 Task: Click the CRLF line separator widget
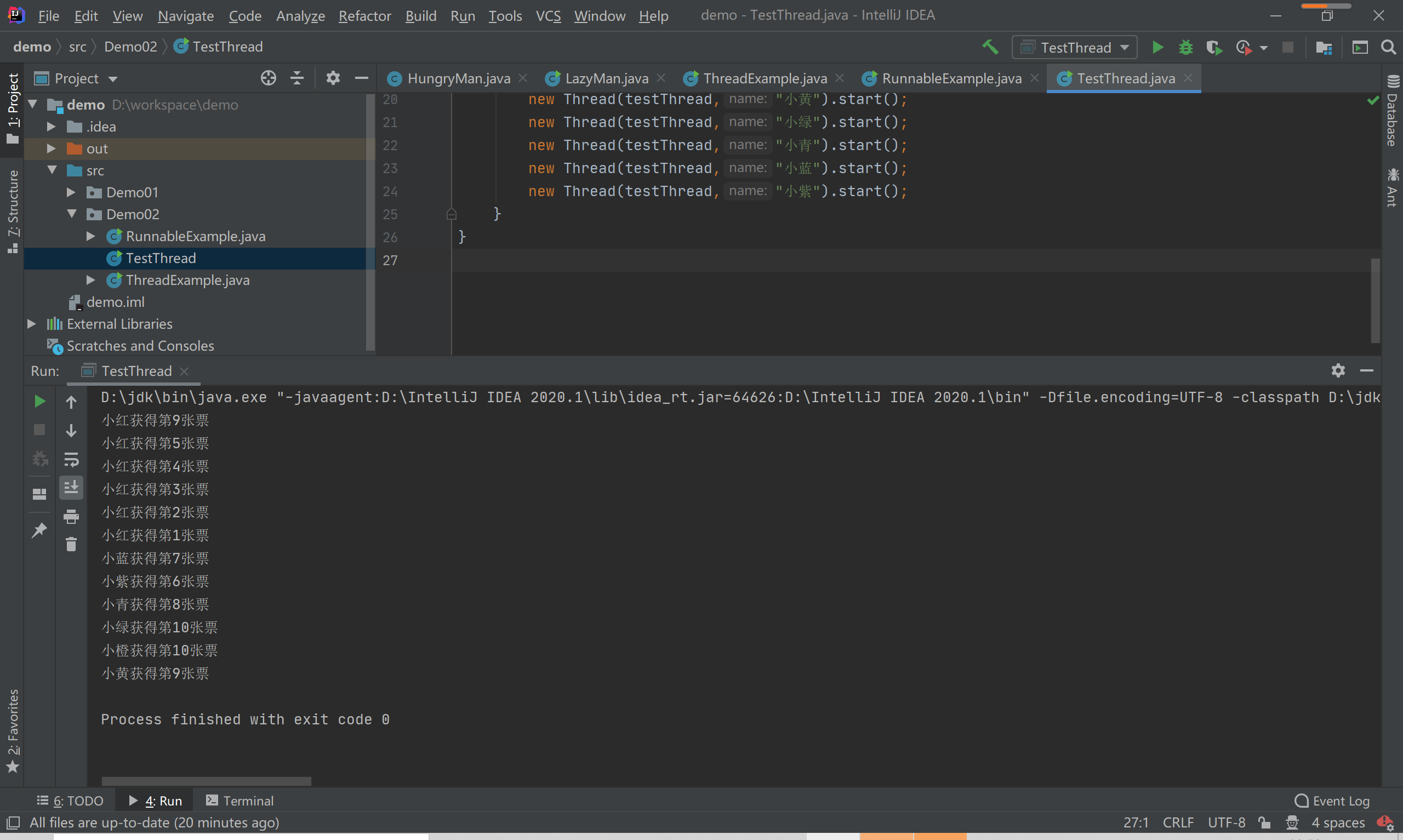(1178, 822)
